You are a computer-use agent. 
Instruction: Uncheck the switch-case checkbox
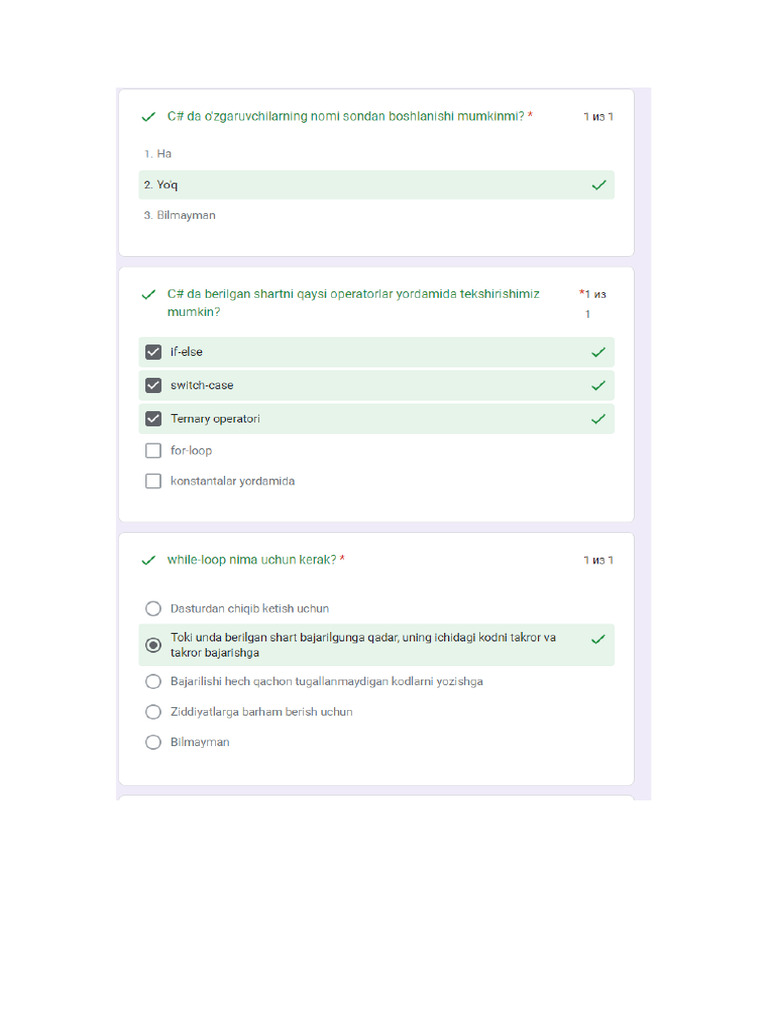[x=153, y=385]
